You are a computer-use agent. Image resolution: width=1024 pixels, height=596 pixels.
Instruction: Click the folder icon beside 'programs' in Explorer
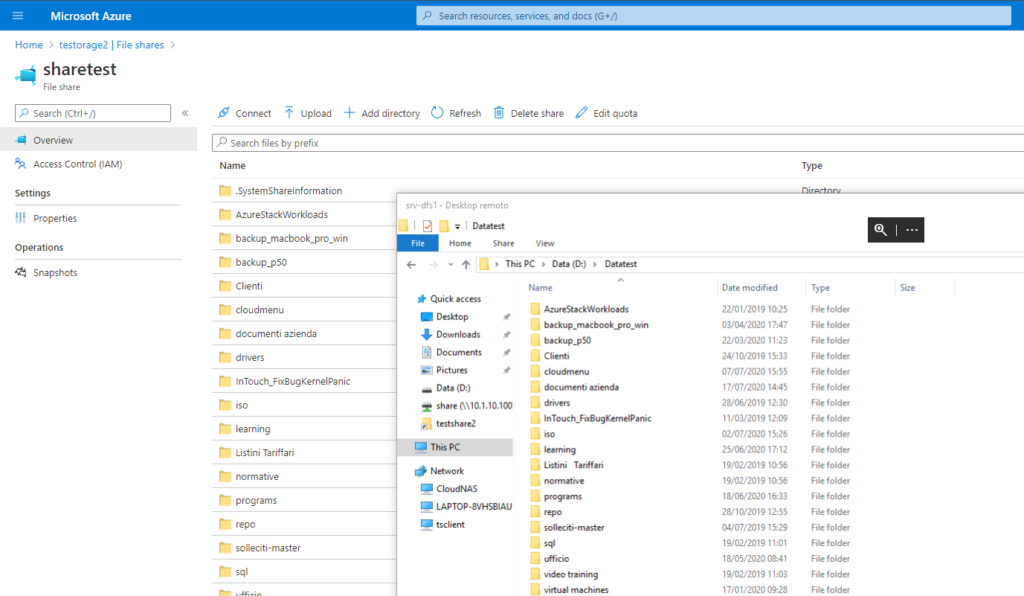tap(535, 496)
